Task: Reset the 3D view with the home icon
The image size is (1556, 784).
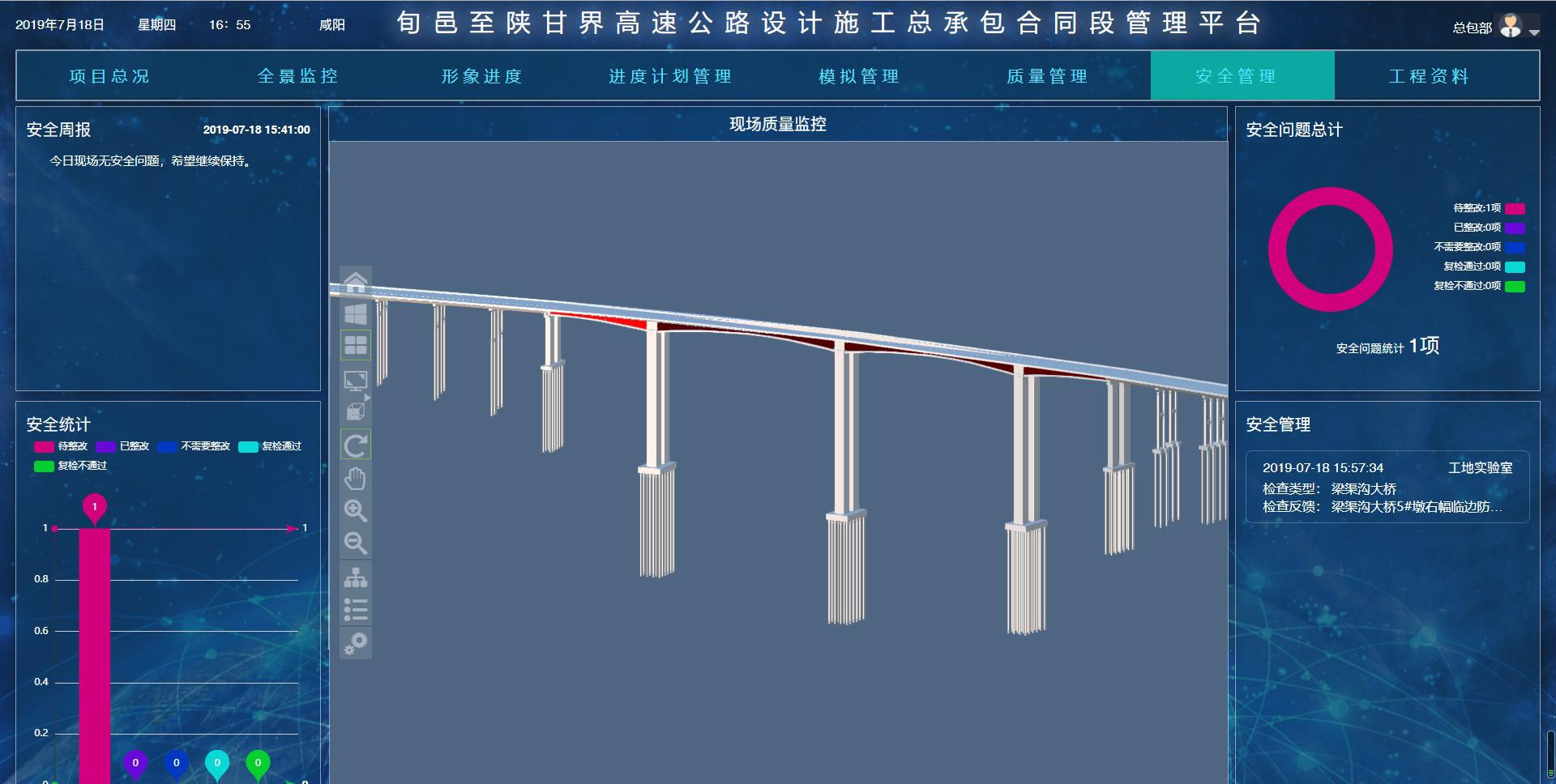Action: pyautogui.click(x=355, y=282)
